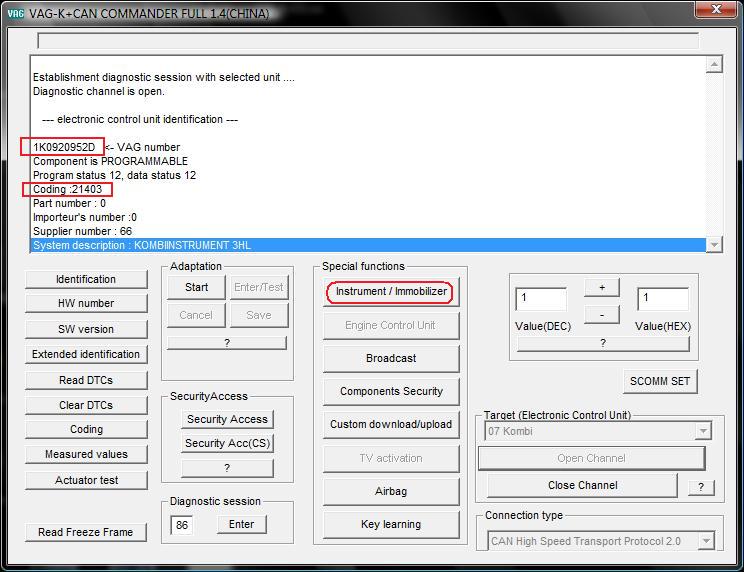The height and width of the screenshot is (572, 744).
Task: Click Close Channel button
Action: (x=583, y=486)
